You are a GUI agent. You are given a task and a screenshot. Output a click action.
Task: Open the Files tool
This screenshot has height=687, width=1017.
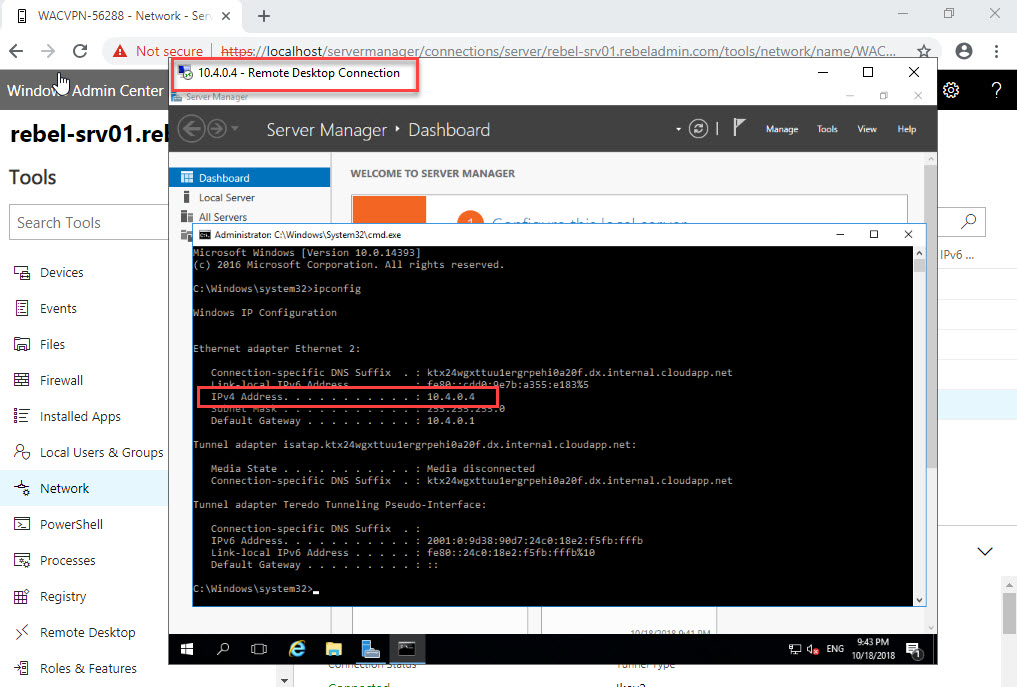53,344
